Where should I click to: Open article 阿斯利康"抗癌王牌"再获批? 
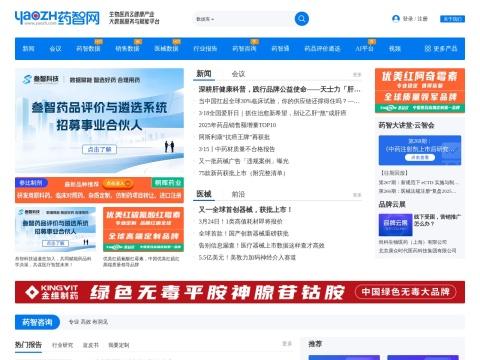tap(234, 137)
